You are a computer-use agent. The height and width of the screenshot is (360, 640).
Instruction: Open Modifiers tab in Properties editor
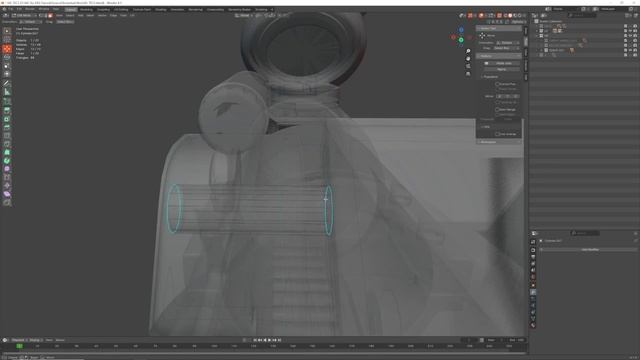coord(533,292)
